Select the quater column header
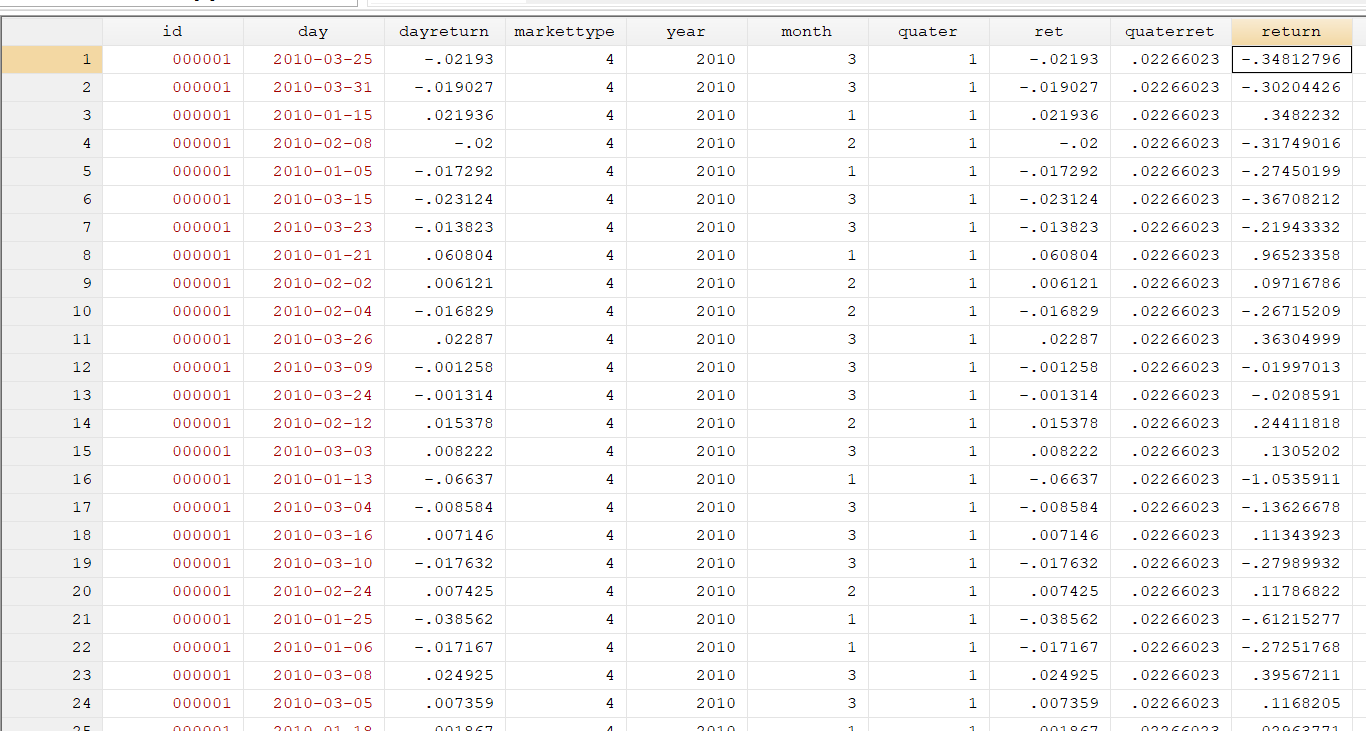Screen dimensions: 1366x731 point(928,31)
